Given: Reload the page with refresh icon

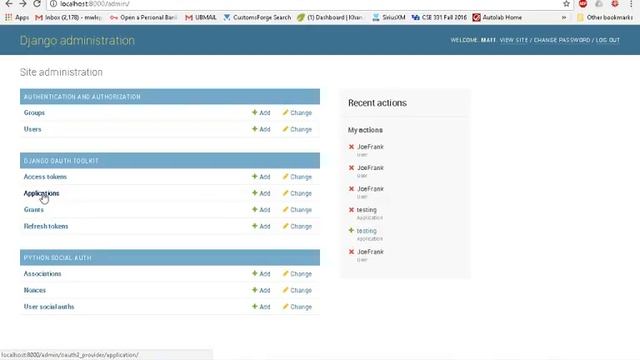Looking at the screenshot, I should (x=37, y=4).
